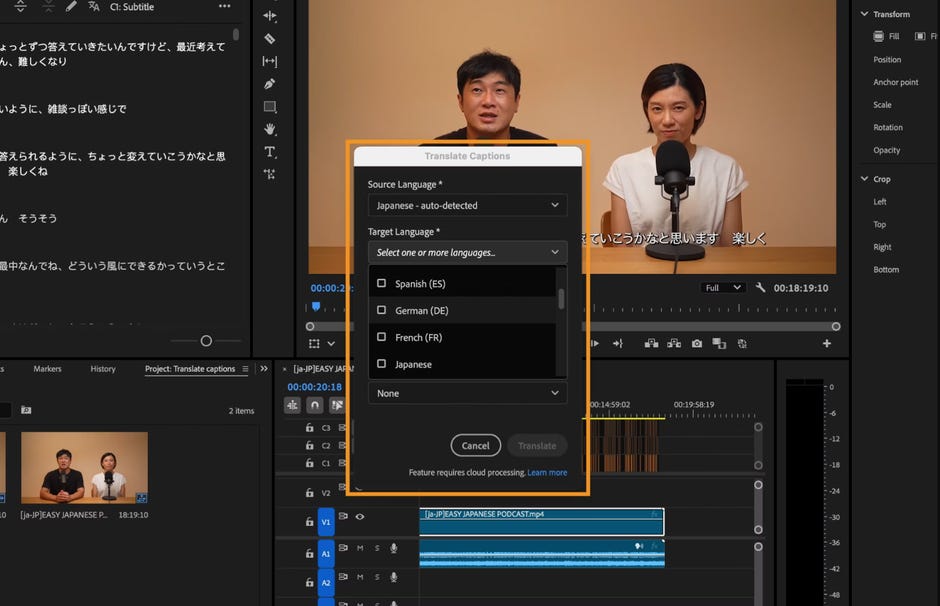The width and height of the screenshot is (940, 606).
Task: Click the voice-over record mic on track A1
Action: [x=394, y=548]
